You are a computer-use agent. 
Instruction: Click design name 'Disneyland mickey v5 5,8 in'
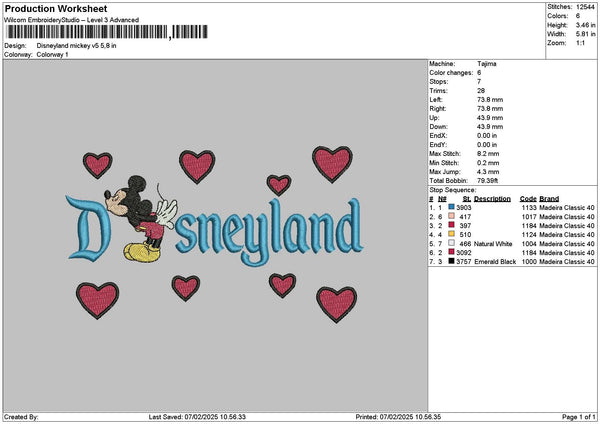[x=77, y=46]
